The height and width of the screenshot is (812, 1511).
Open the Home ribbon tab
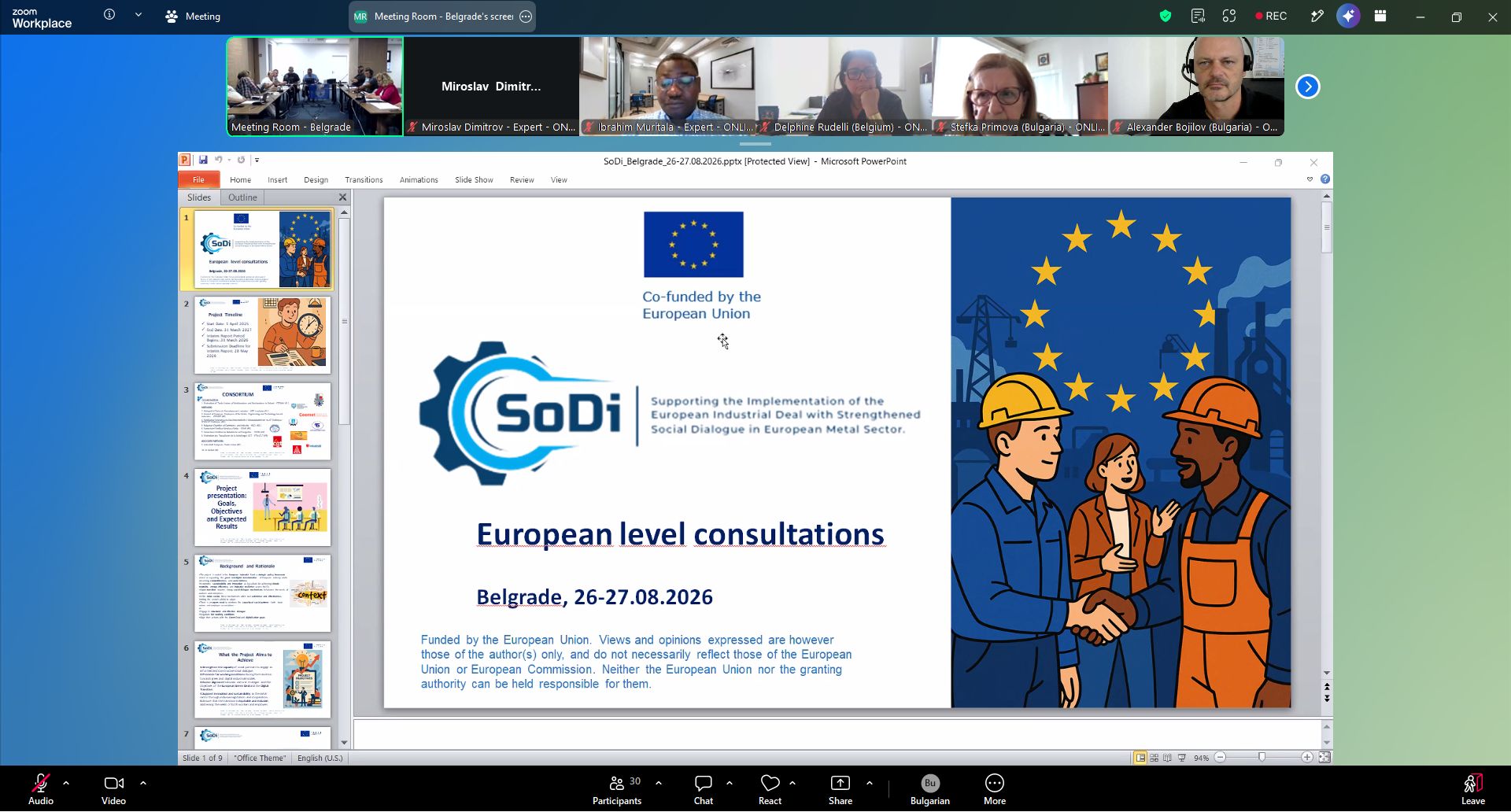point(240,180)
